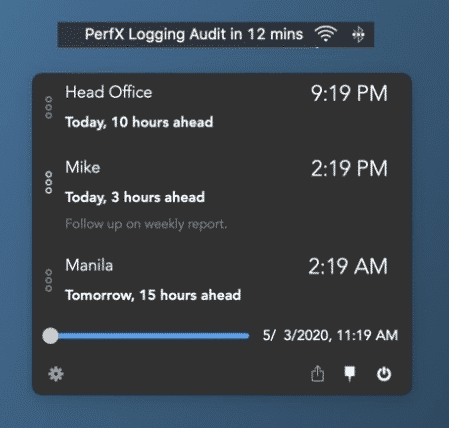Click the time slider knob

[x=50, y=336]
